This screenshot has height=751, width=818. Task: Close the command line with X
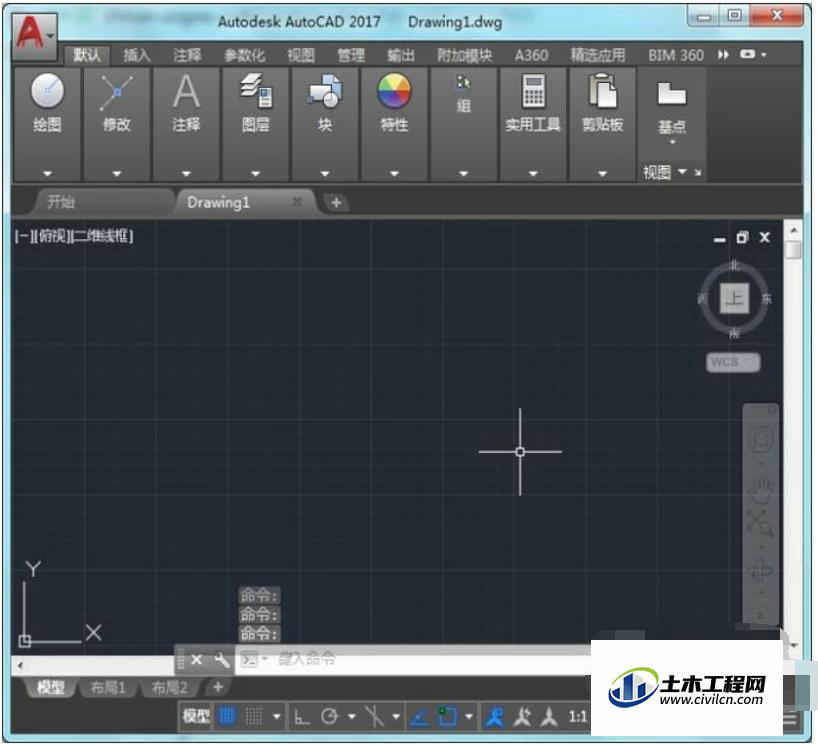point(197,660)
